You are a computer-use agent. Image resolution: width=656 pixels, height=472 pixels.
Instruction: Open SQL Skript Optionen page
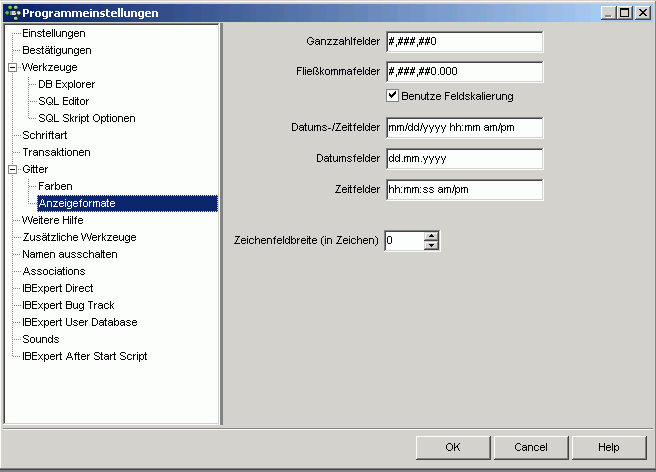click(x=87, y=118)
